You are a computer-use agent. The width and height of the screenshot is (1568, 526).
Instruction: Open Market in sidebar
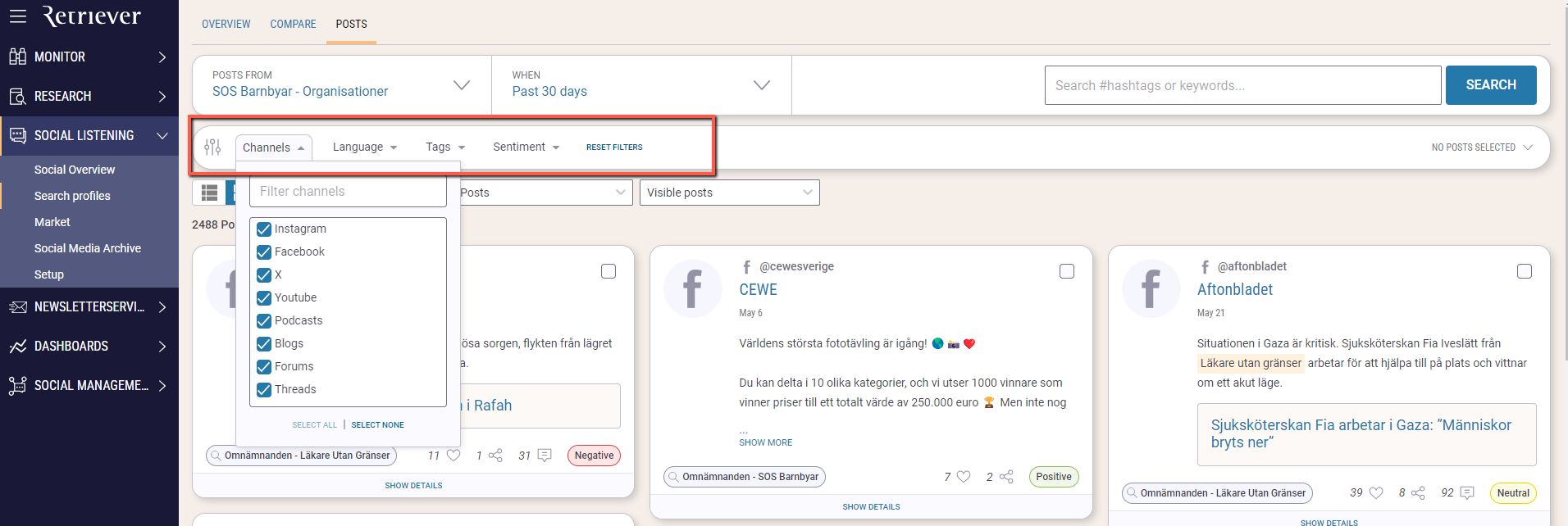coord(52,222)
